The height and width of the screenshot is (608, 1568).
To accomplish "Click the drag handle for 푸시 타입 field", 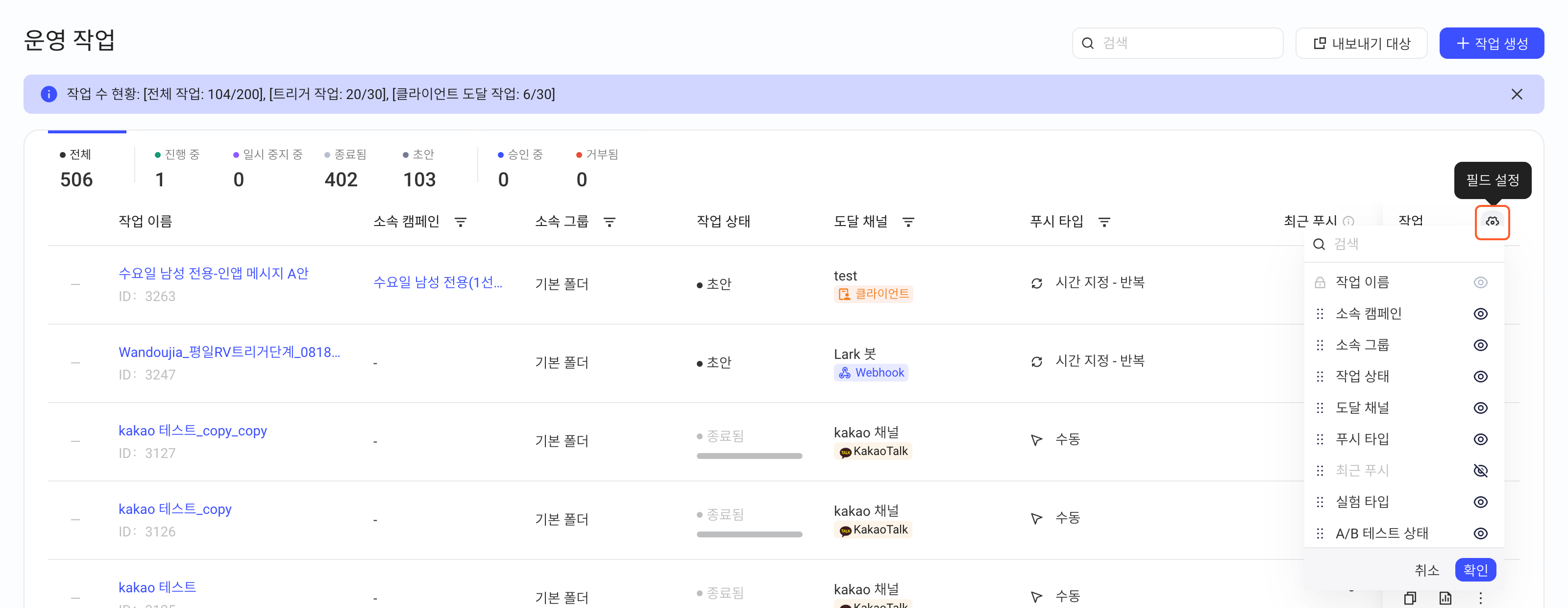I will [x=1320, y=439].
